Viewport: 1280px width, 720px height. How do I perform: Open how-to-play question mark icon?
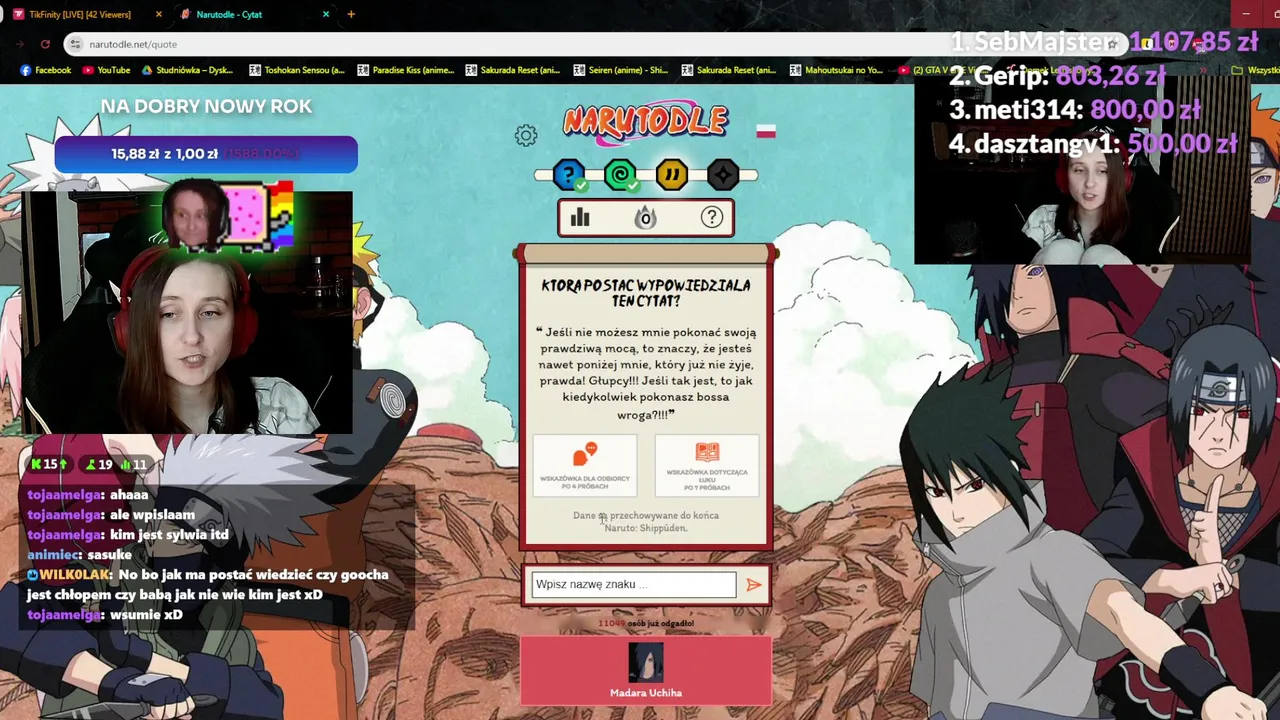click(712, 217)
